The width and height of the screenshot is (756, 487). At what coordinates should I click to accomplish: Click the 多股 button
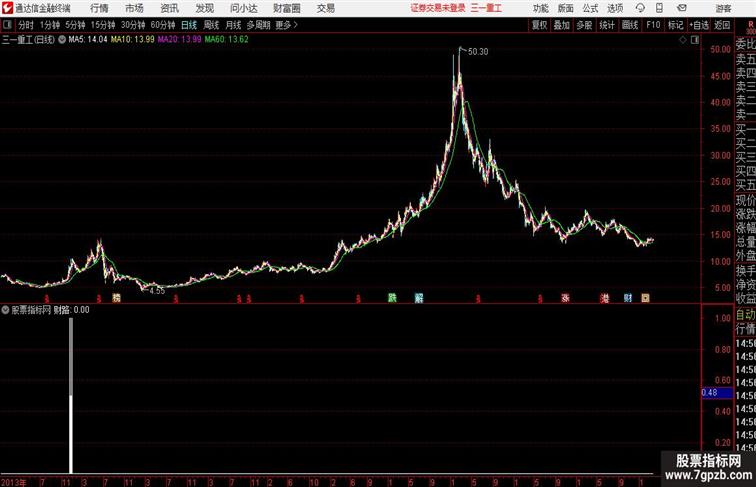(584, 25)
